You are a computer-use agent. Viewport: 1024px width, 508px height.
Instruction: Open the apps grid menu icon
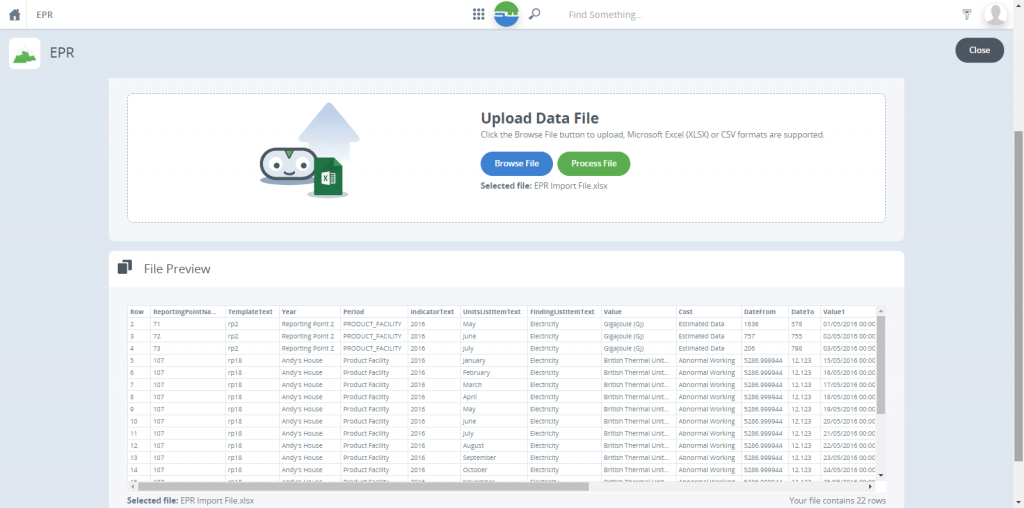tap(478, 14)
